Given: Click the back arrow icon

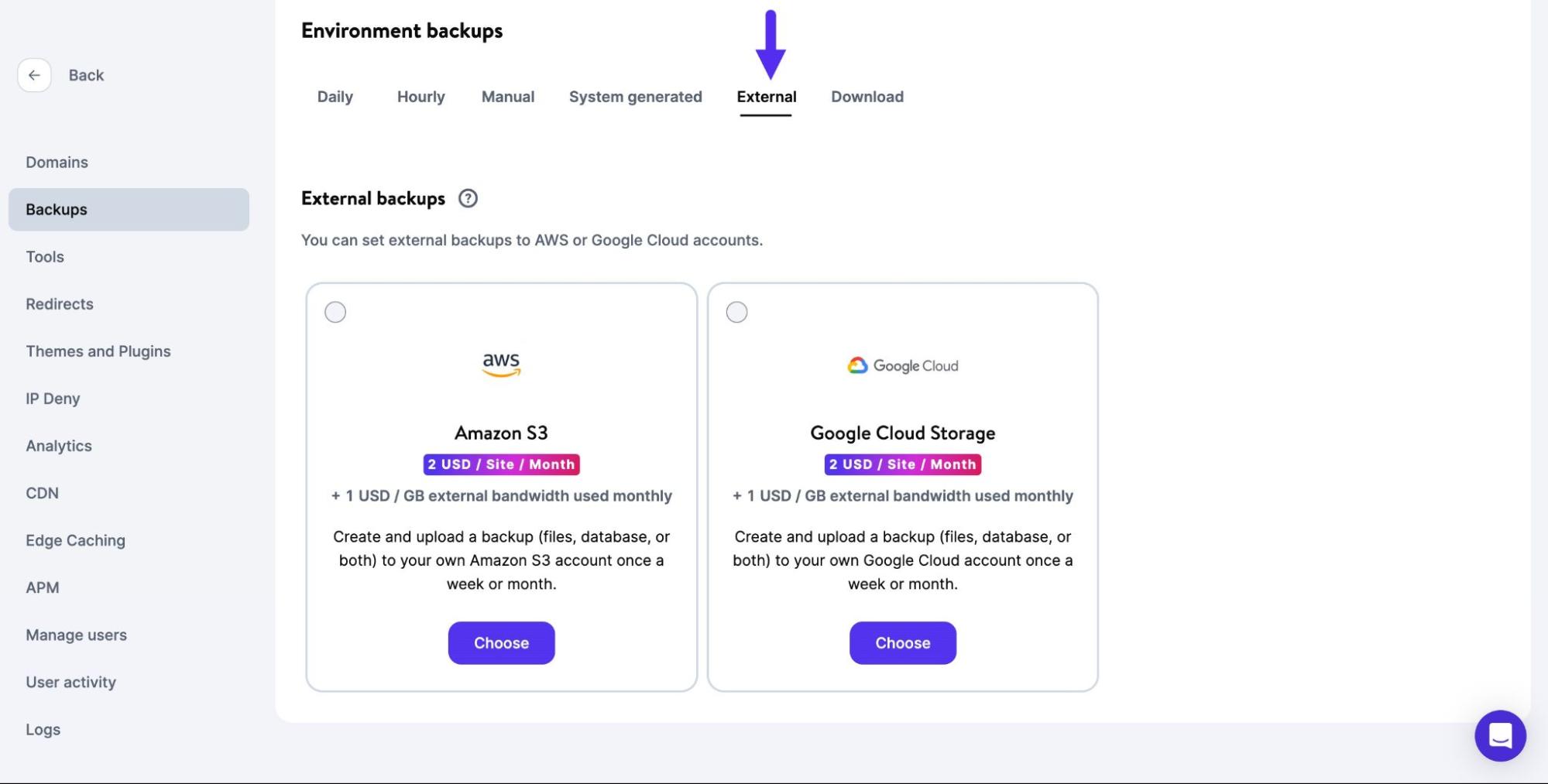Looking at the screenshot, I should tap(34, 75).
